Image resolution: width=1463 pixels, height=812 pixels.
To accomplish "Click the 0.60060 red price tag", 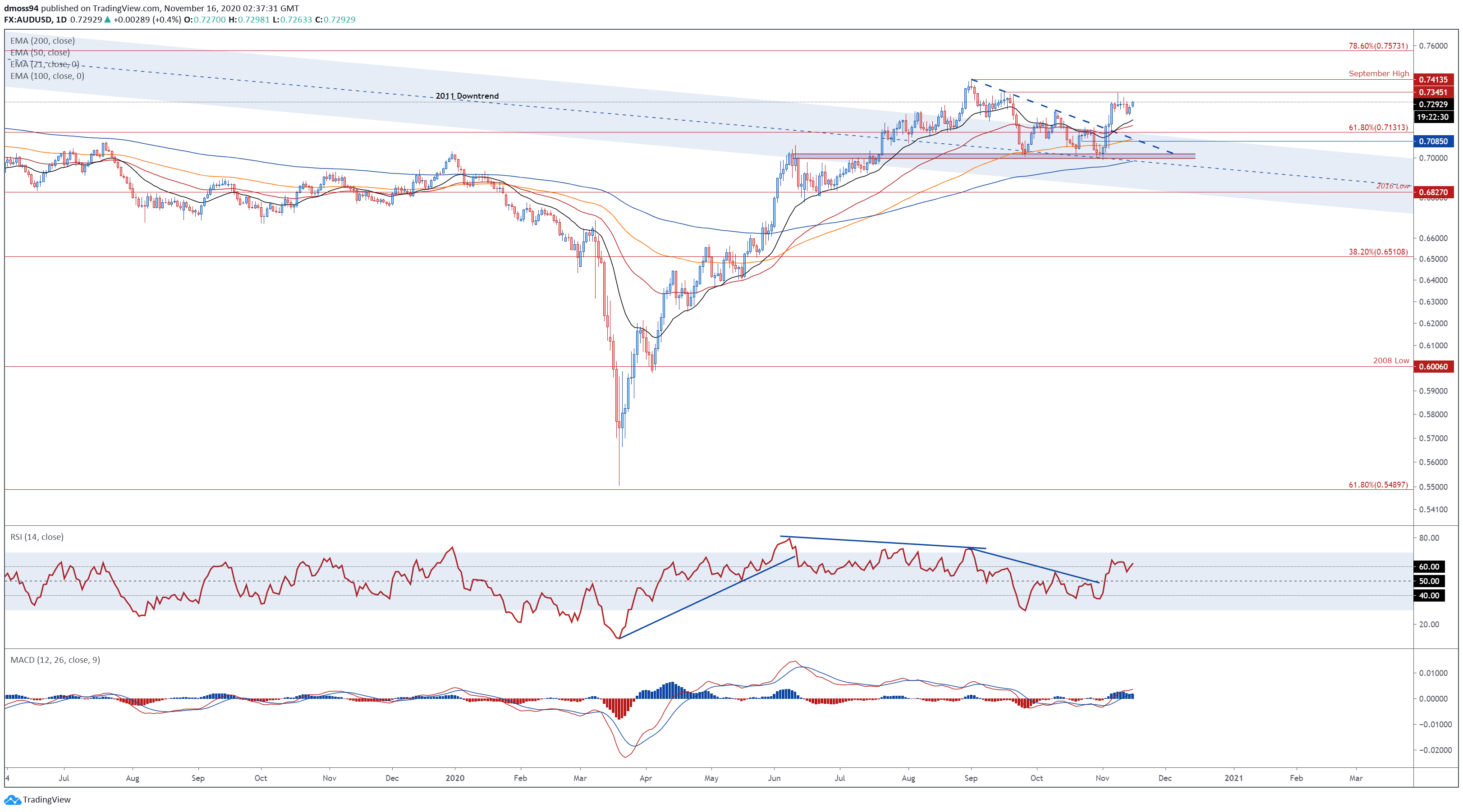I will (x=1433, y=366).
